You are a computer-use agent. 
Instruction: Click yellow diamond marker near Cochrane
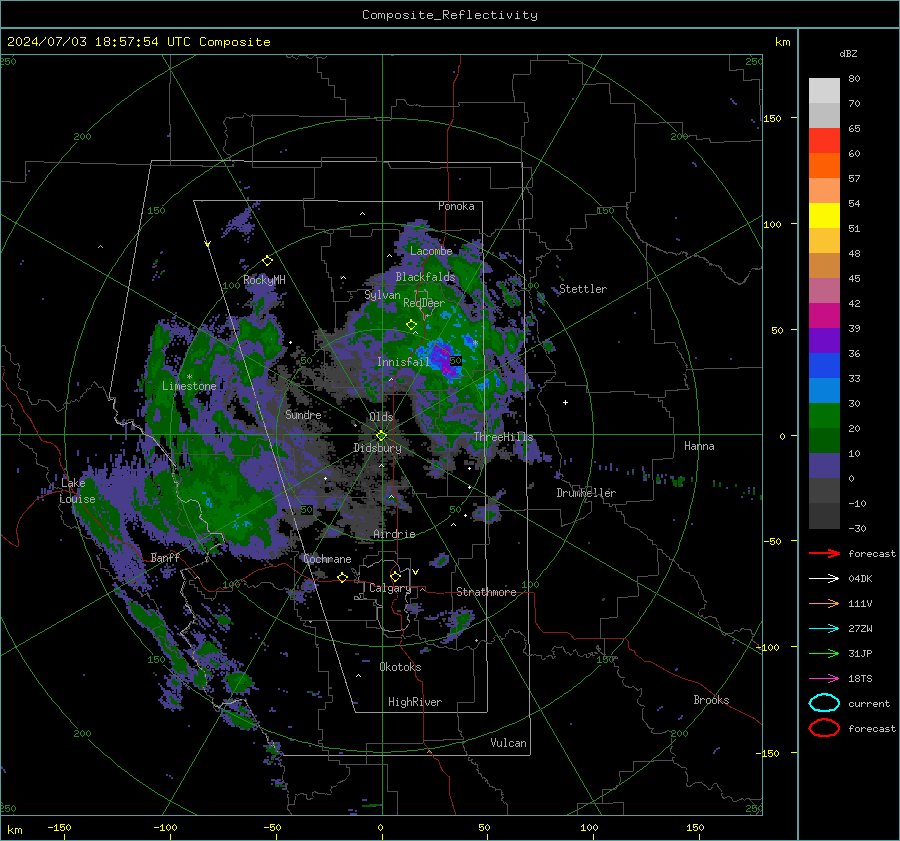(x=342, y=577)
